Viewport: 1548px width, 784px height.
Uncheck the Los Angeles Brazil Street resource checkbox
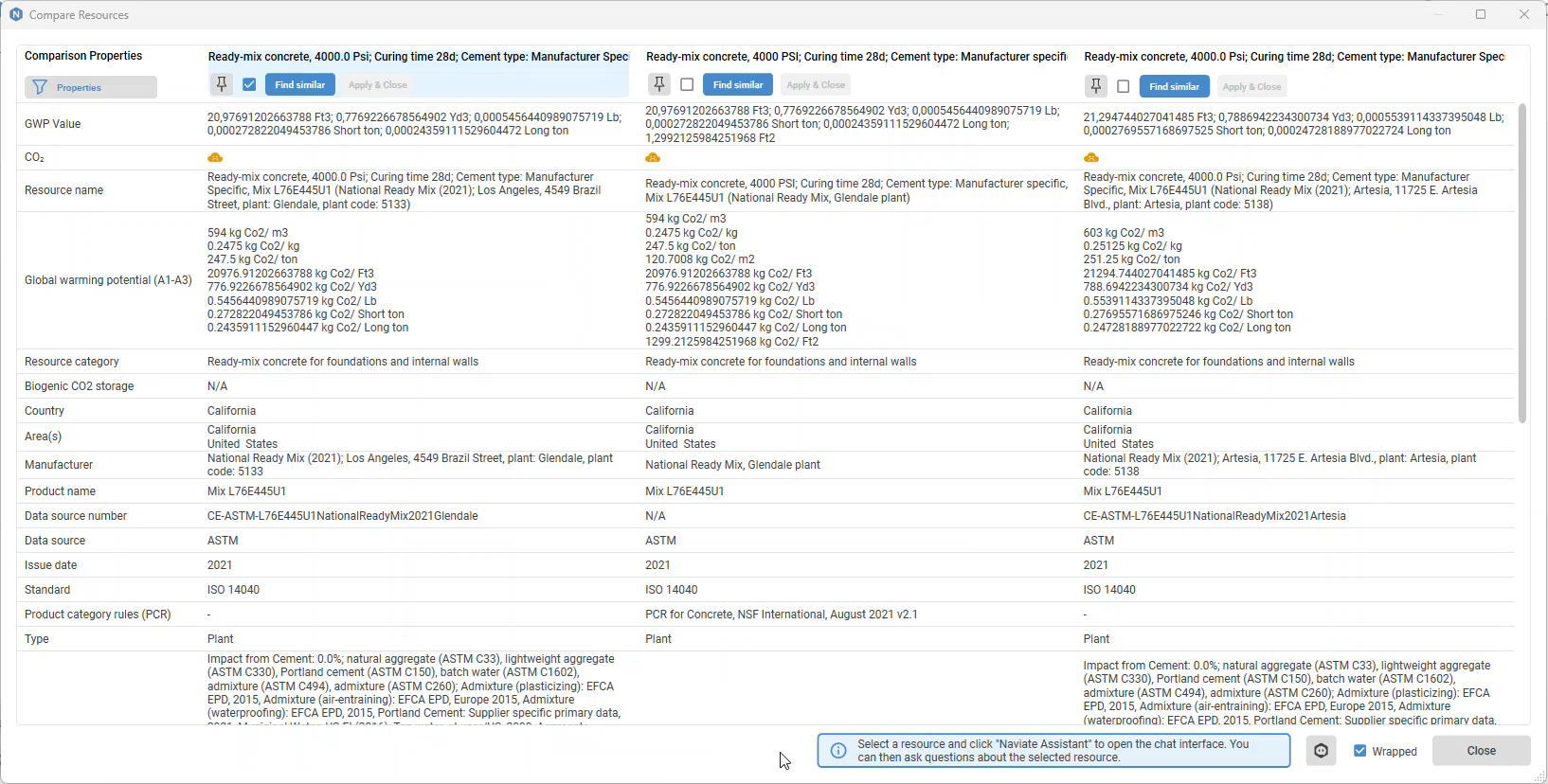249,84
